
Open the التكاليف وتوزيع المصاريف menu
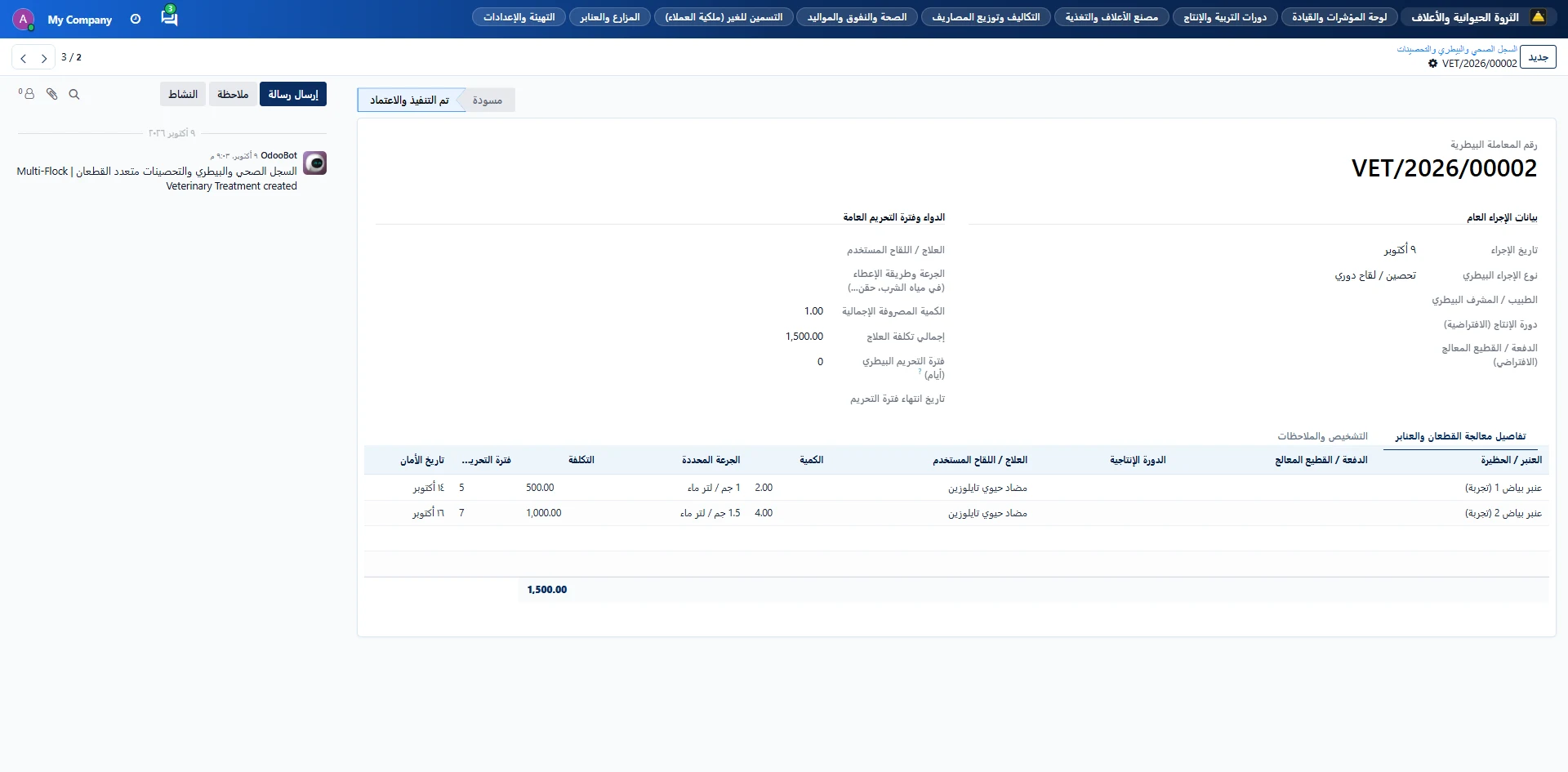tap(986, 17)
